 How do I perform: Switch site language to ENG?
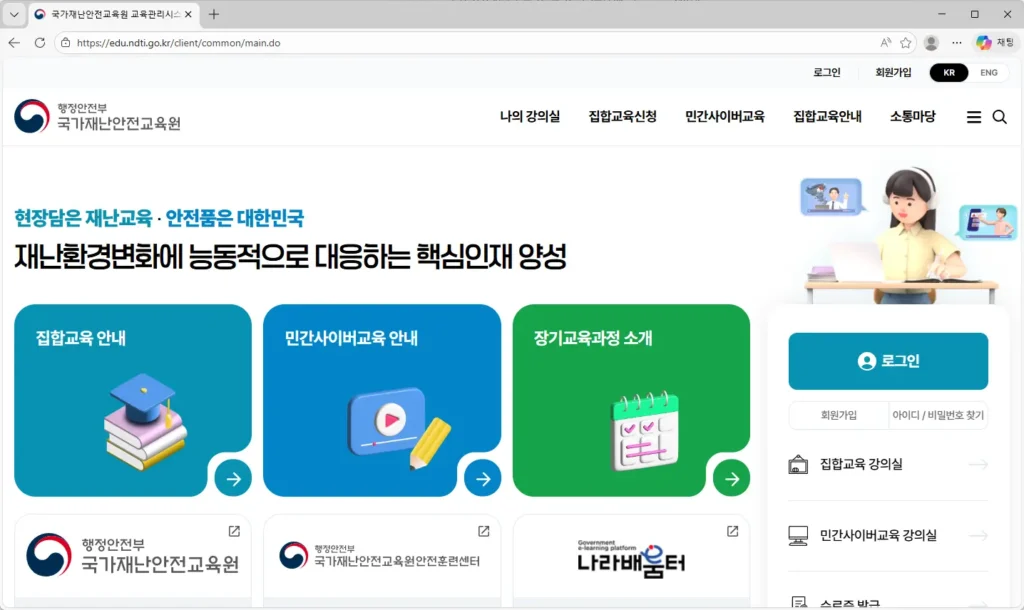(988, 72)
